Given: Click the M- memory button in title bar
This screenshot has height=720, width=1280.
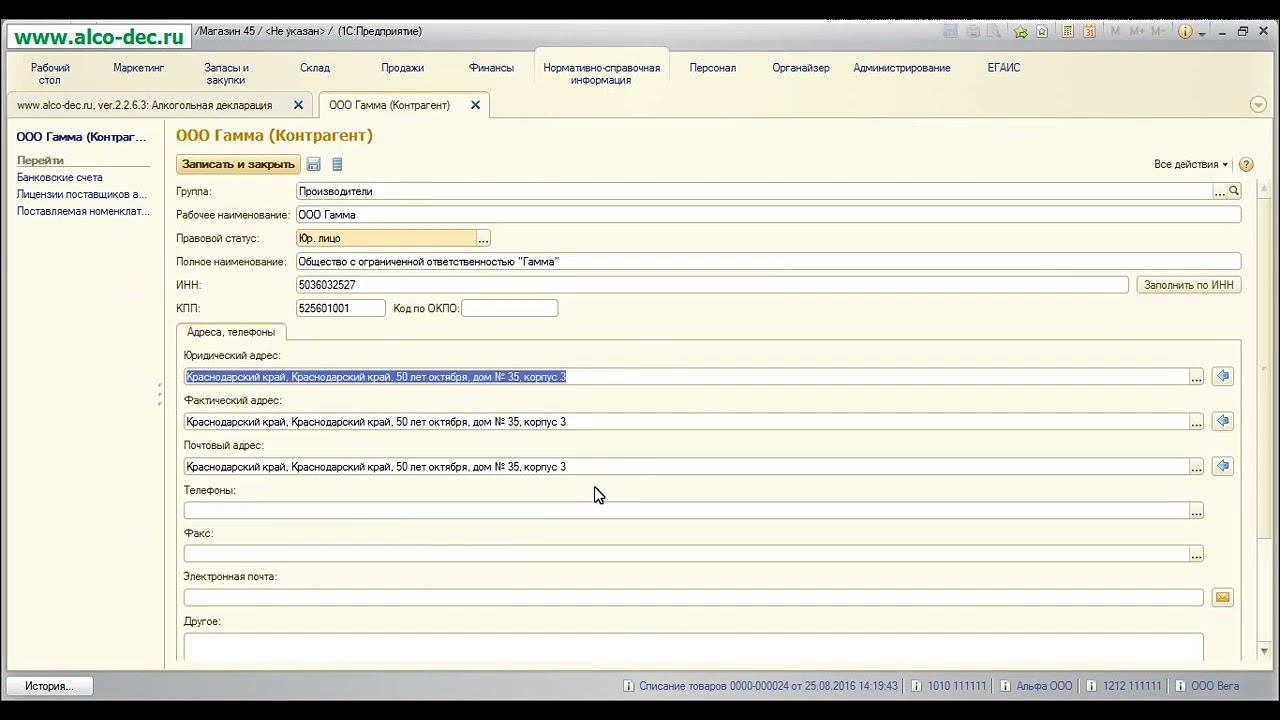Looking at the screenshot, I should [x=1158, y=31].
